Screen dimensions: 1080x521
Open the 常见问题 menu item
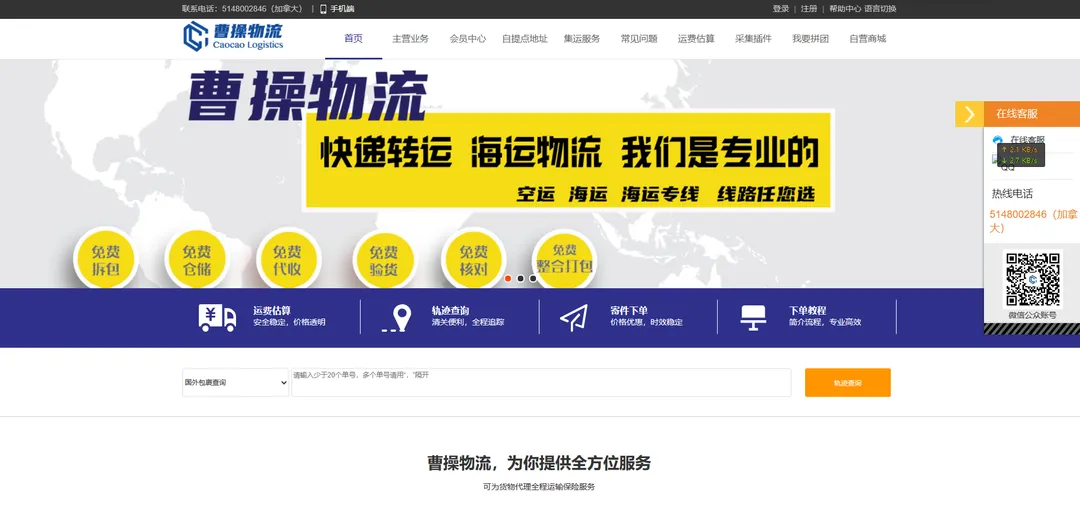(x=639, y=39)
